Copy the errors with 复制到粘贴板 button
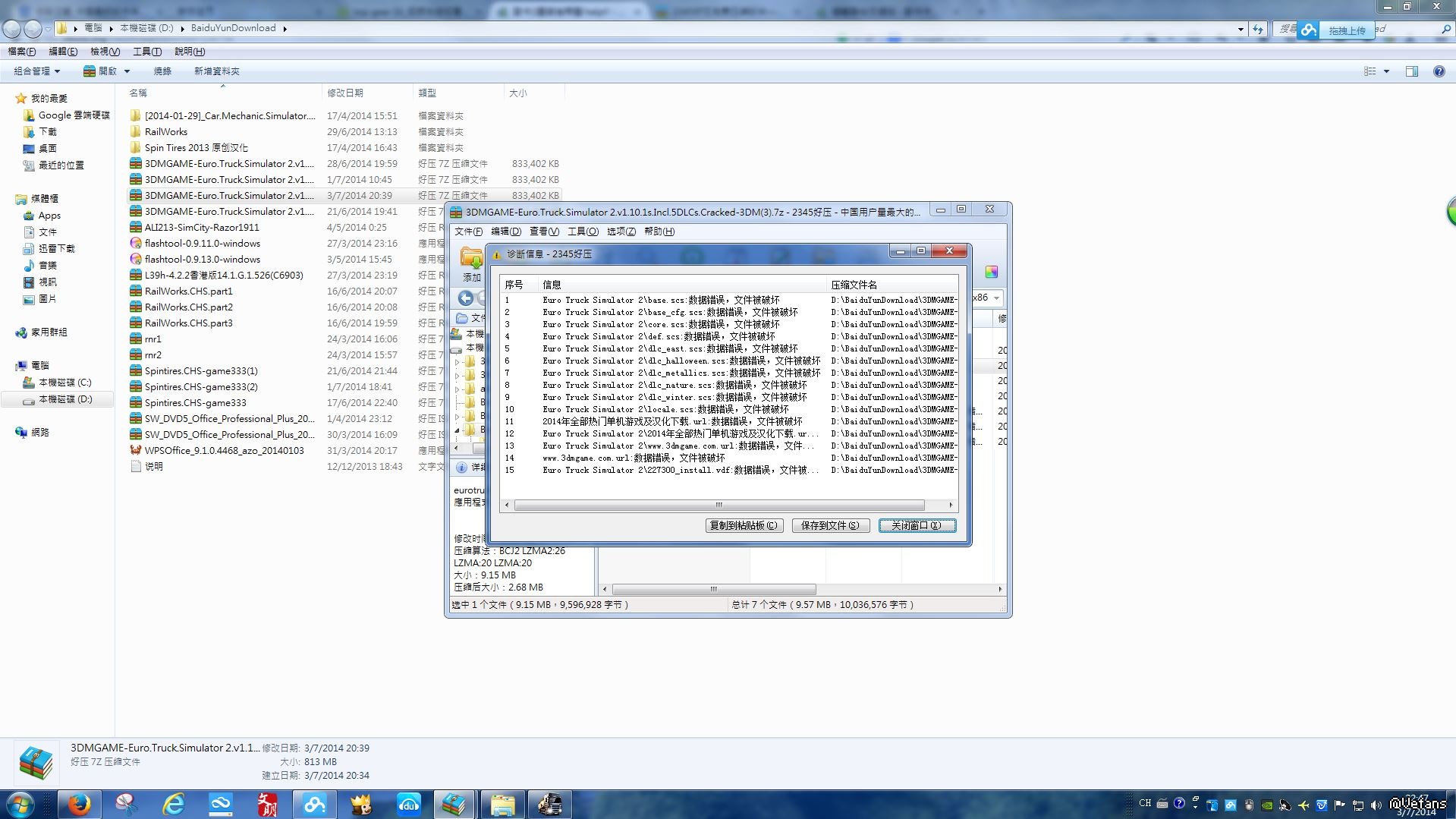 pyautogui.click(x=743, y=525)
